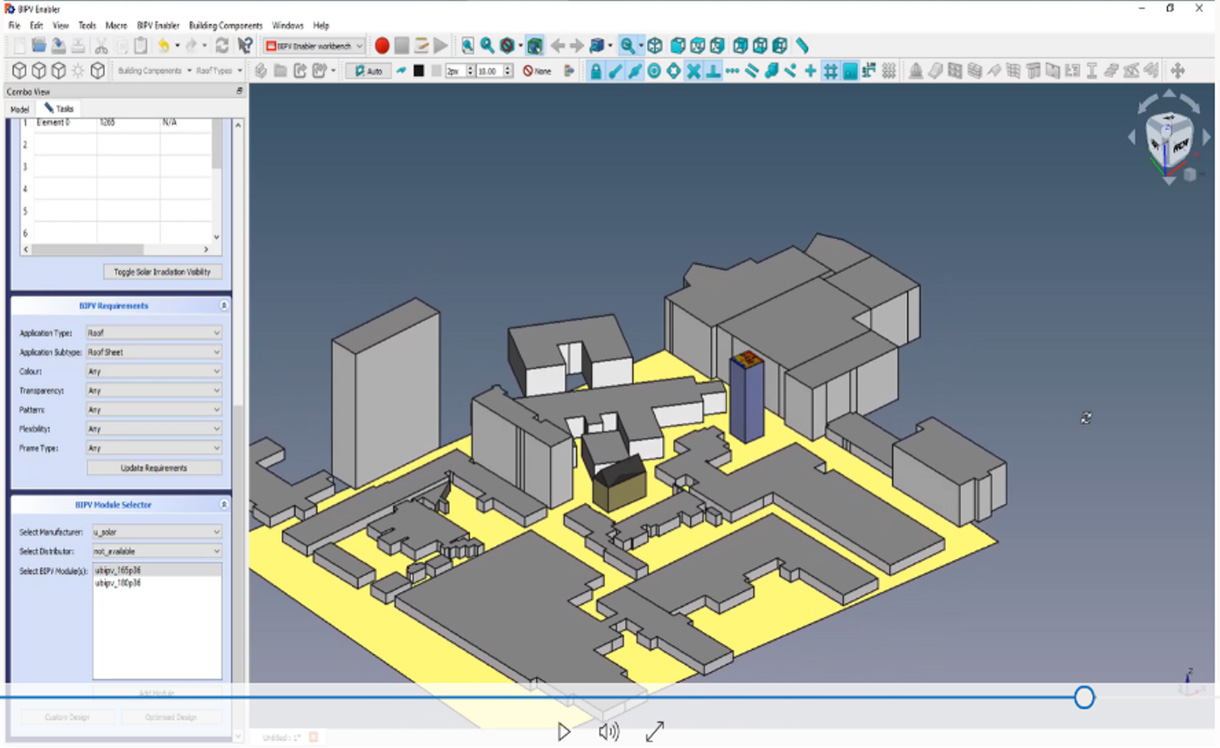Open the Application Type dropdown
The image size is (1220, 748).
pyautogui.click(x=154, y=333)
